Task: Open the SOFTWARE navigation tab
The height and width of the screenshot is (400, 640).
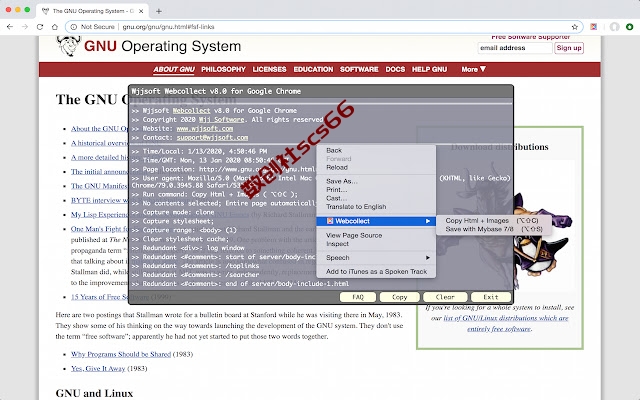Action: coord(359,69)
